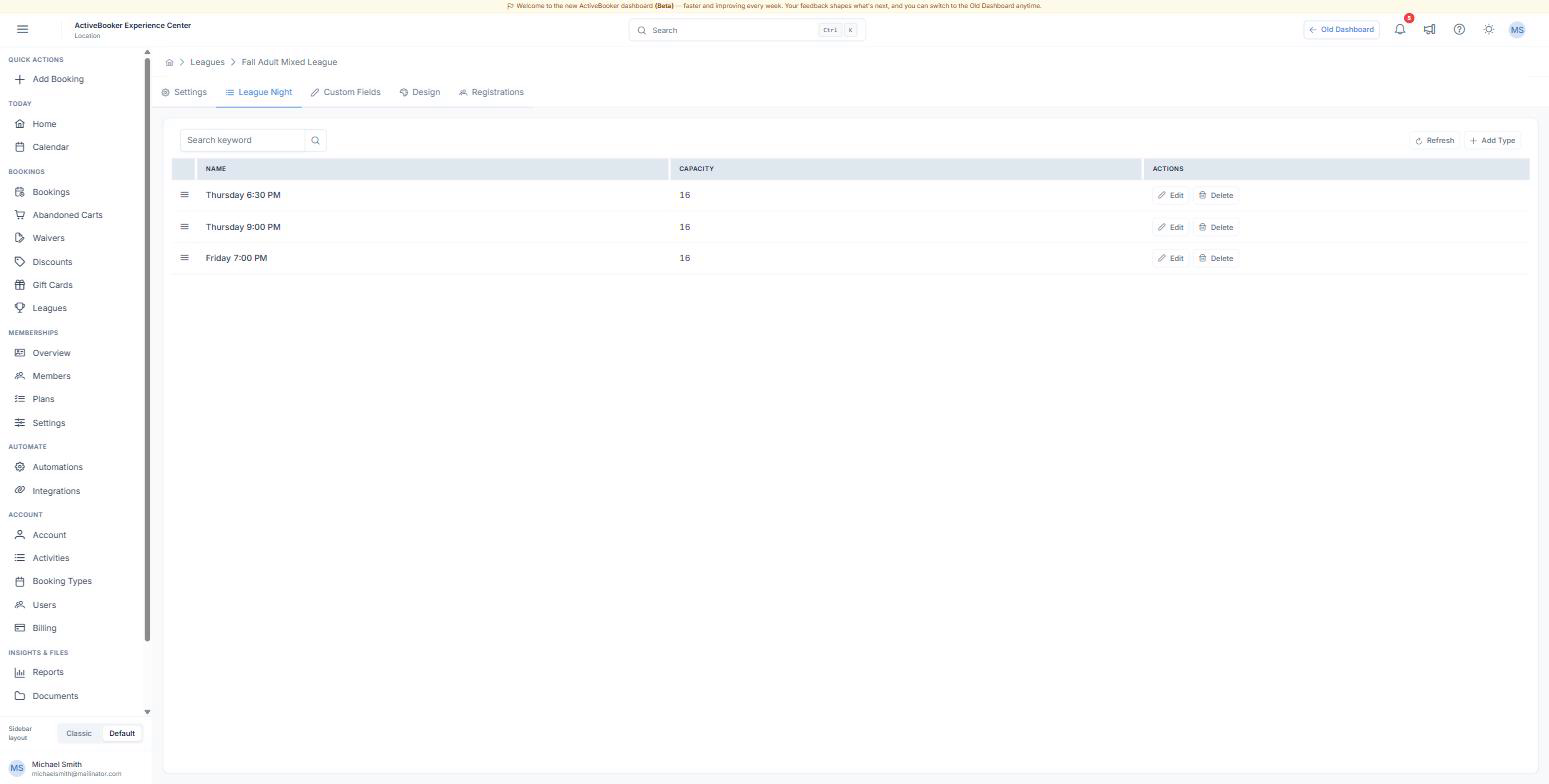Open the Design tab
The image size is (1549, 784).
[420, 92]
